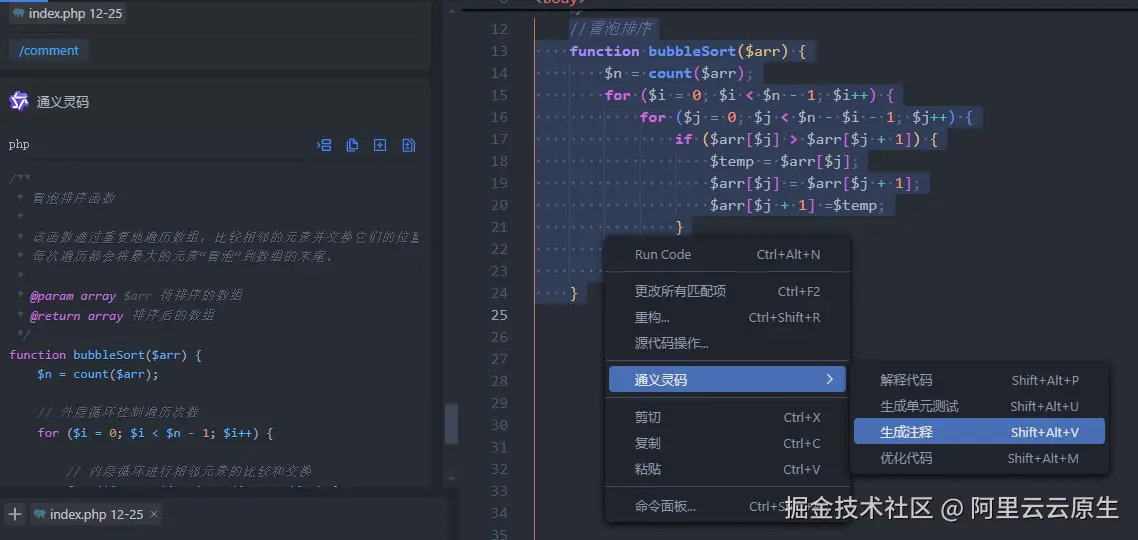The height and width of the screenshot is (540, 1138).
Task: Click editor line number 31
Action: tap(499, 447)
